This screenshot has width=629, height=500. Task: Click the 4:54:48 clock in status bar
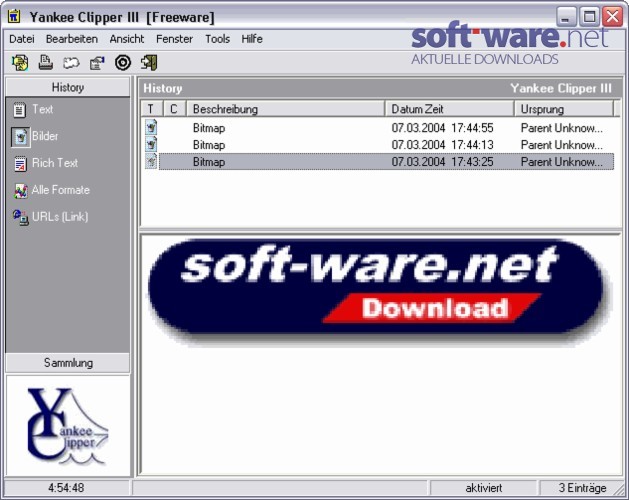tap(66, 488)
